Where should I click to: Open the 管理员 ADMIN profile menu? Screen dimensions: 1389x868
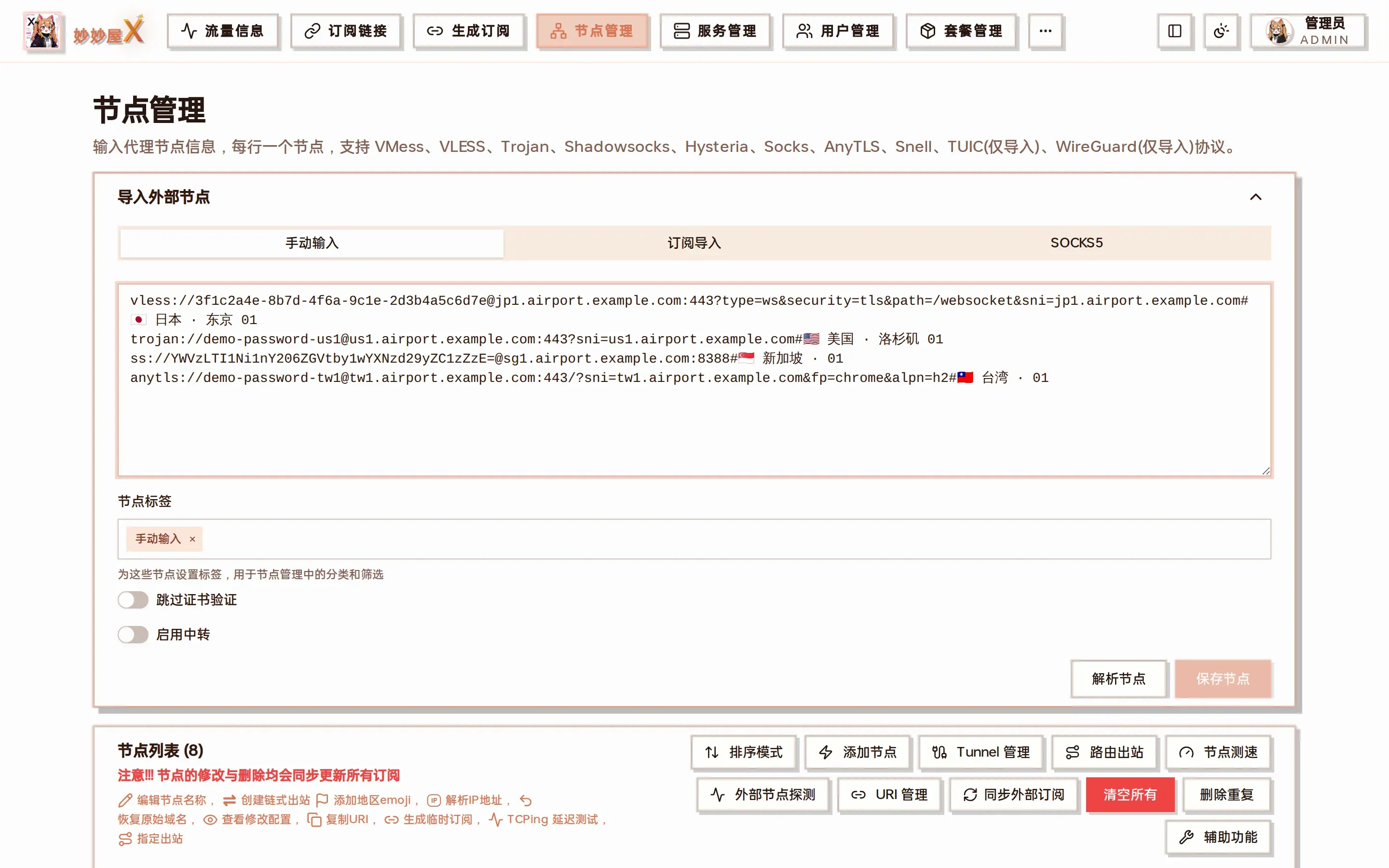[x=1307, y=31]
